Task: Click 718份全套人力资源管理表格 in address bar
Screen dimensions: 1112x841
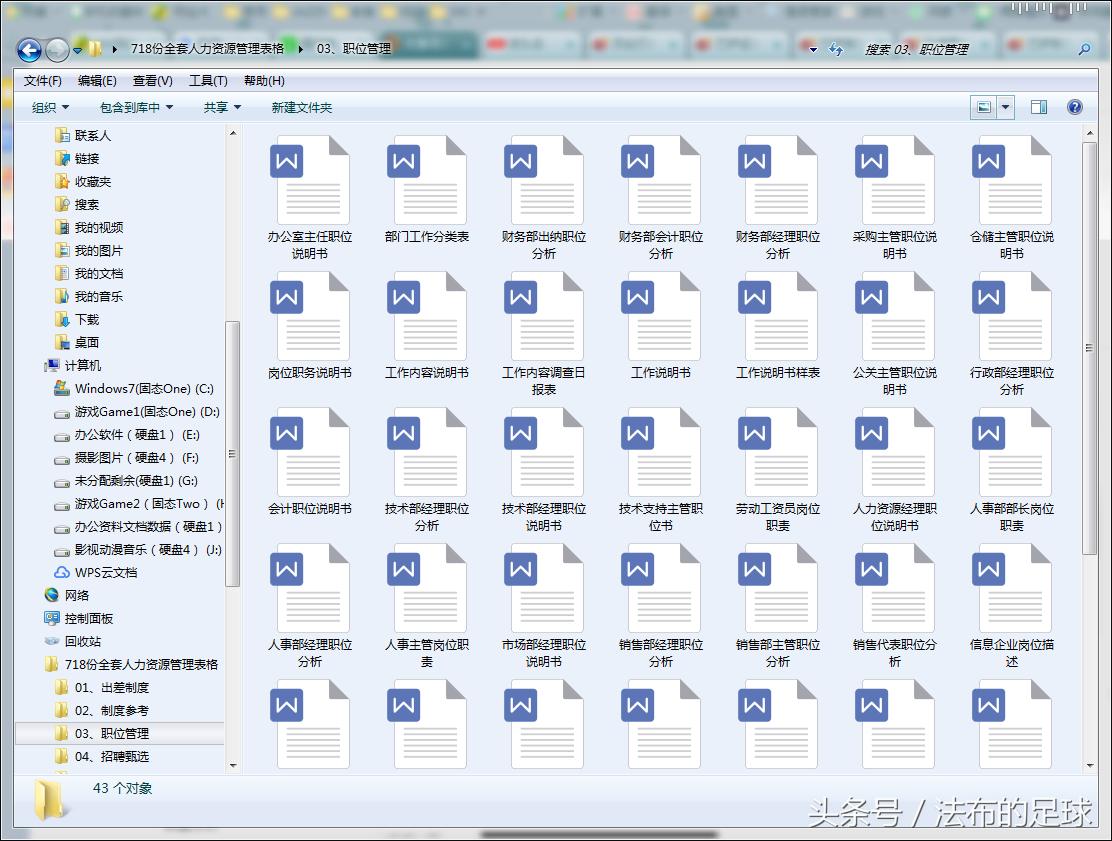Action: [207, 48]
